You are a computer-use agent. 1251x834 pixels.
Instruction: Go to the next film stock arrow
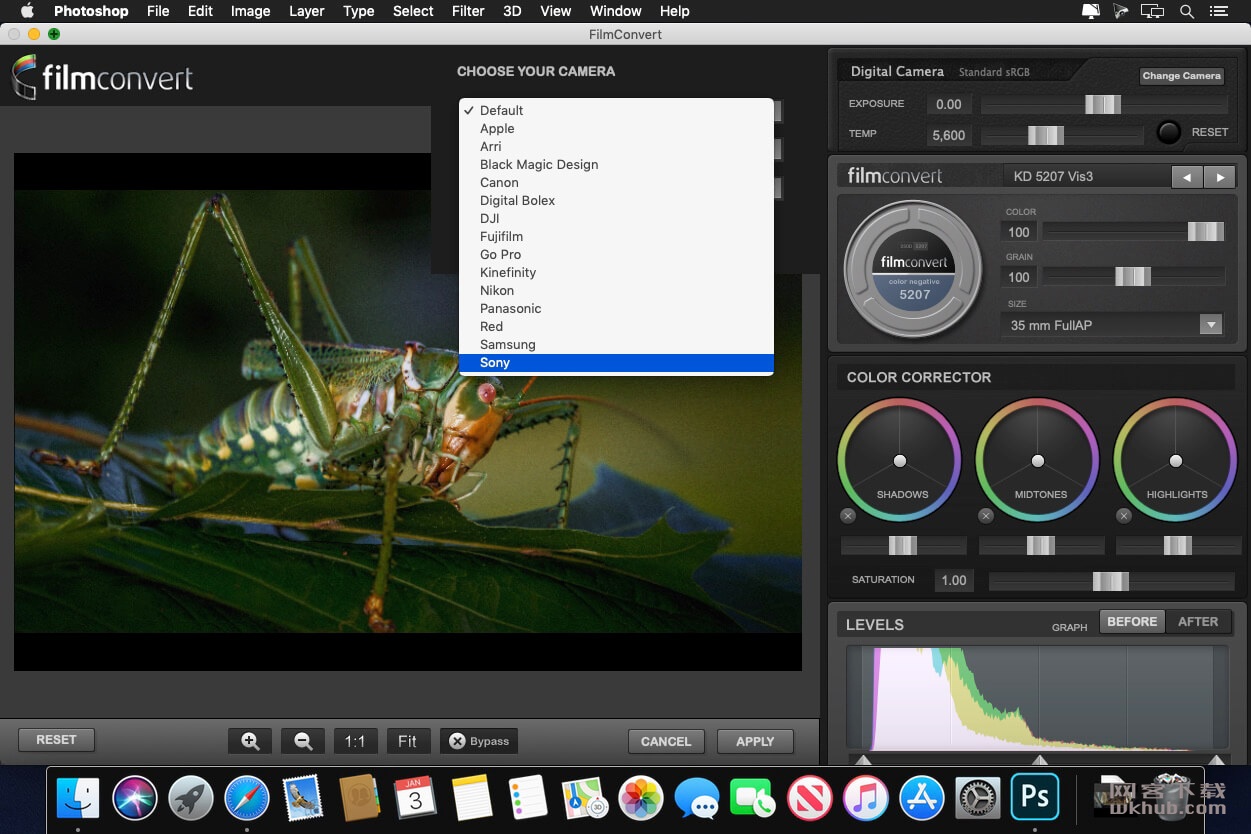(x=1219, y=177)
